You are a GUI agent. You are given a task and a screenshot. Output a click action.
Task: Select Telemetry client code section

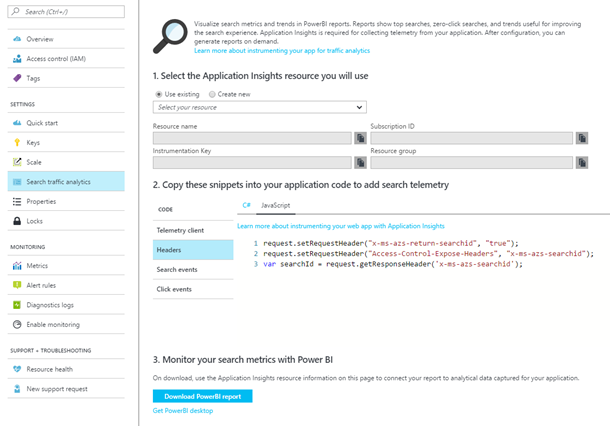pyautogui.click(x=193, y=230)
